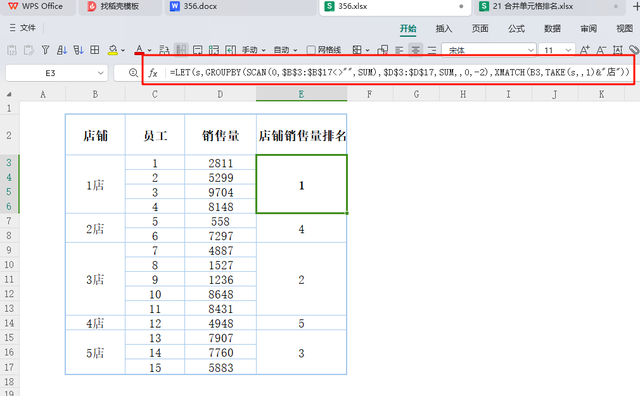Screen dimensions: 640x396
Task: Switch to 356.docx document tab
Action: pyautogui.click(x=194, y=6)
